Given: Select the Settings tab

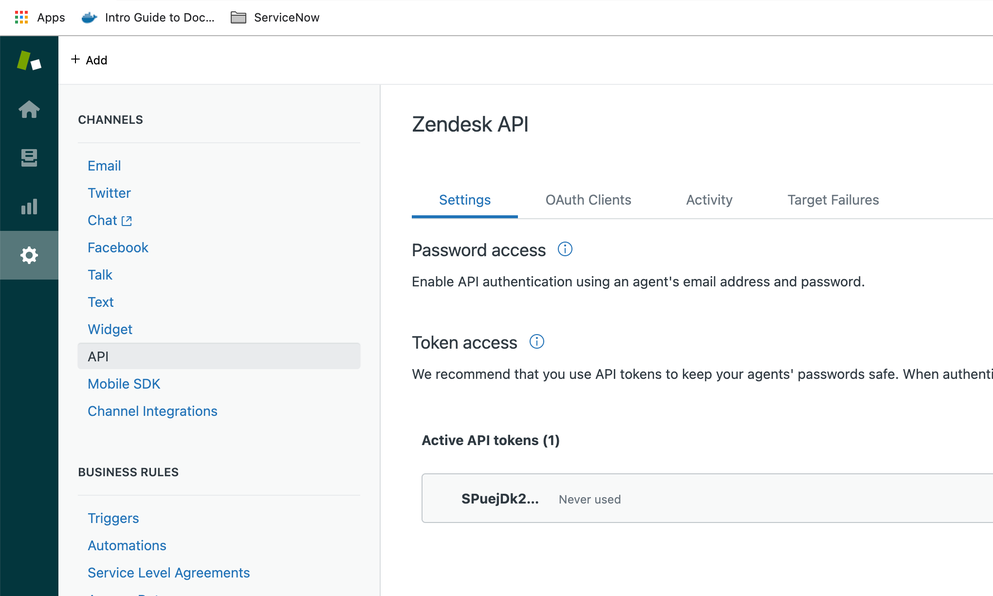Looking at the screenshot, I should [x=464, y=199].
